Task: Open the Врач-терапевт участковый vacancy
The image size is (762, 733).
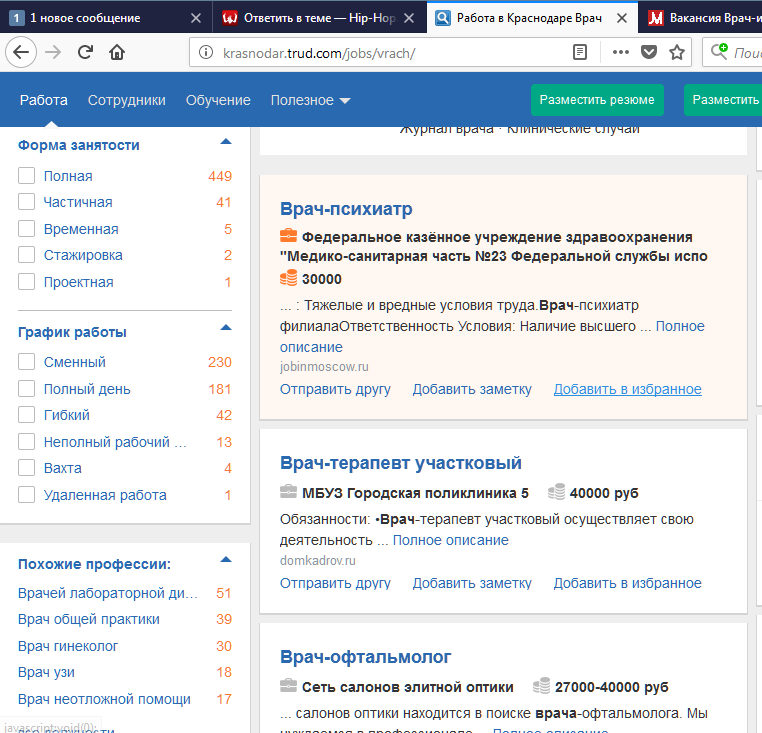Action: click(x=400, y=463)
